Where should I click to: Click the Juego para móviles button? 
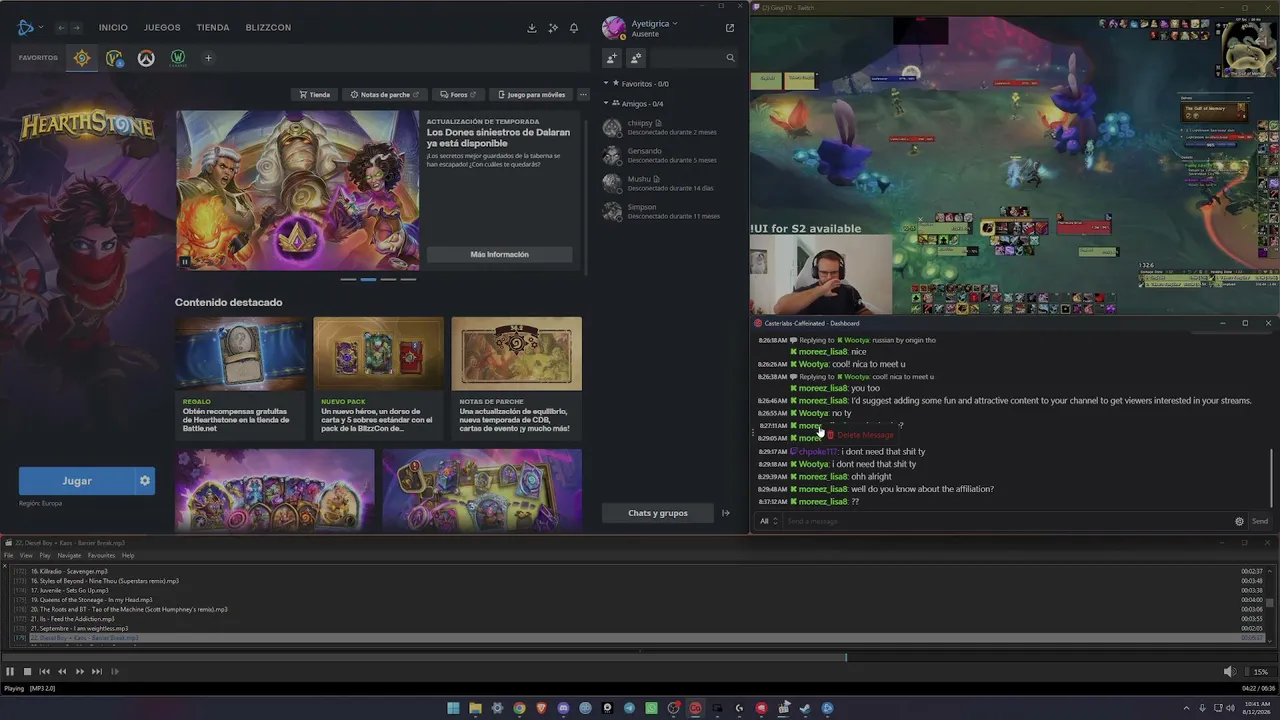click(x=531, y=95)
